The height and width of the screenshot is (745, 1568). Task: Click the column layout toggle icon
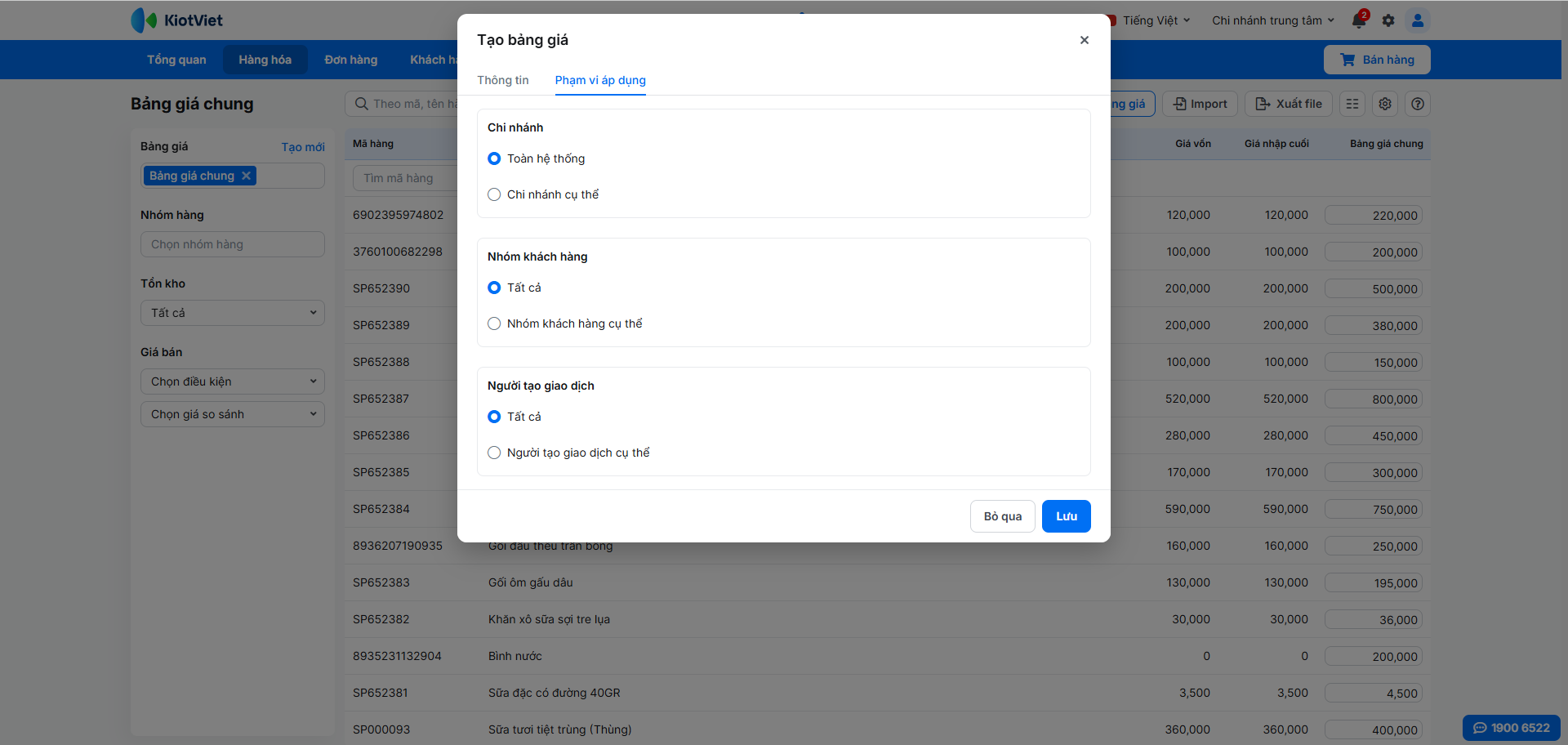tap(1352, 104)
